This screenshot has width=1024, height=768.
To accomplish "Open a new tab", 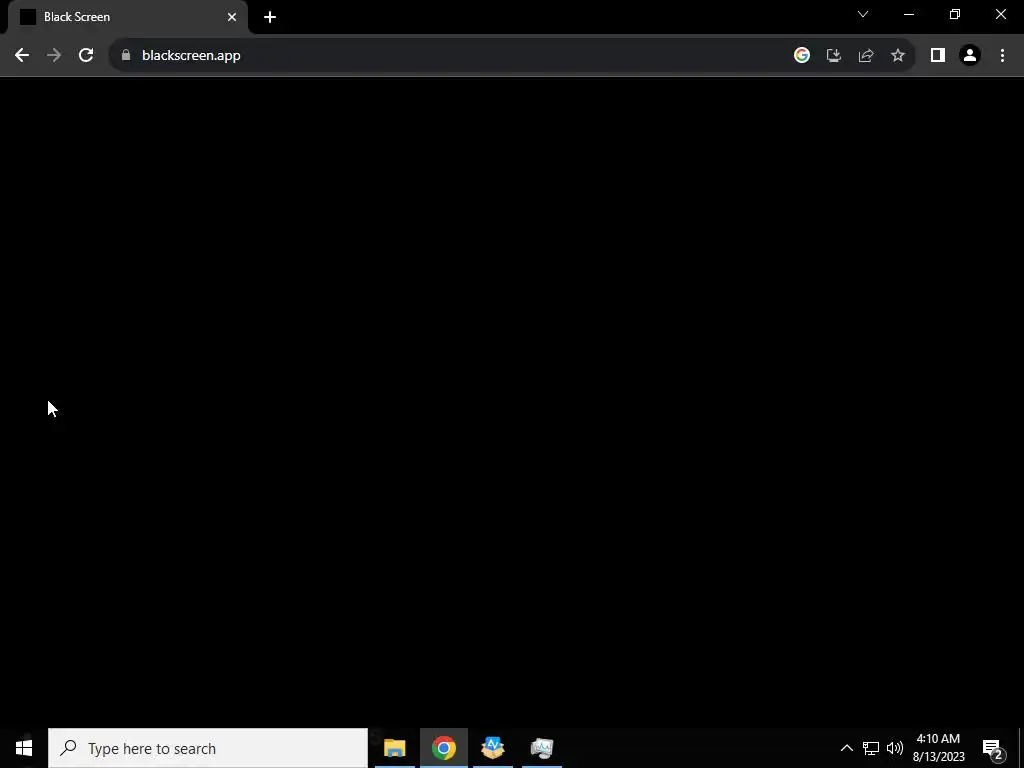I will pos(270,17).
